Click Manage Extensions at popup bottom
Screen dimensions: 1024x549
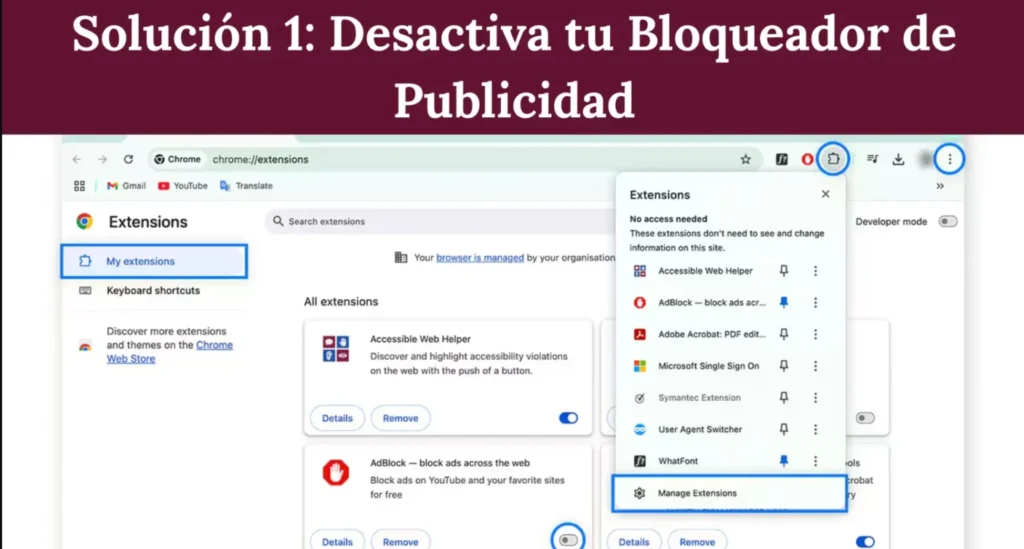pos(729,493)
